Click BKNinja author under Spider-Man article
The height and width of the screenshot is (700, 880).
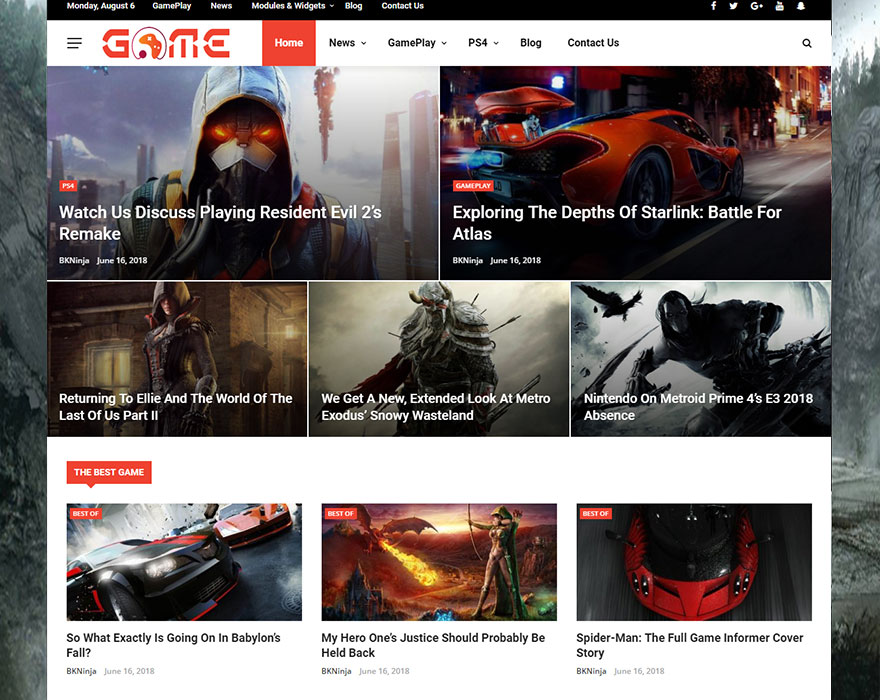(x=591, y=671)
